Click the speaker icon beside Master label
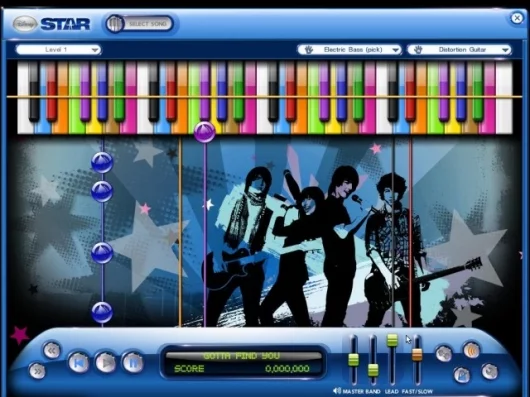The width and height of the screenshot is (530, 397). click(x=337, y=391)
